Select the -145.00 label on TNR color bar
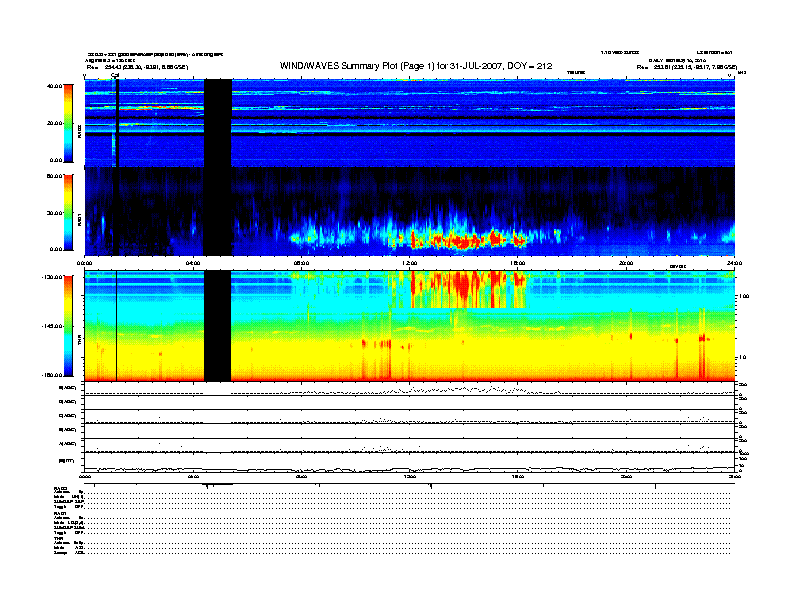The height and width of the screenshot is (612, 792). [x=52, y=326]
